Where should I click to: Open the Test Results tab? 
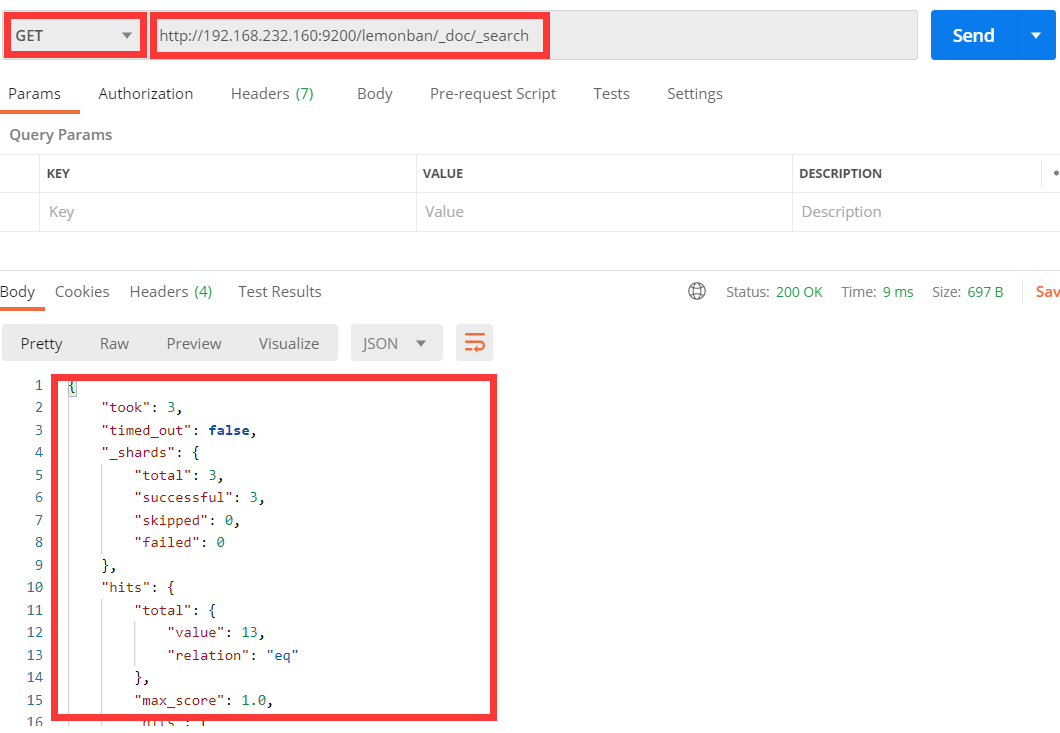pyautogui.click(x=280, y=292)
